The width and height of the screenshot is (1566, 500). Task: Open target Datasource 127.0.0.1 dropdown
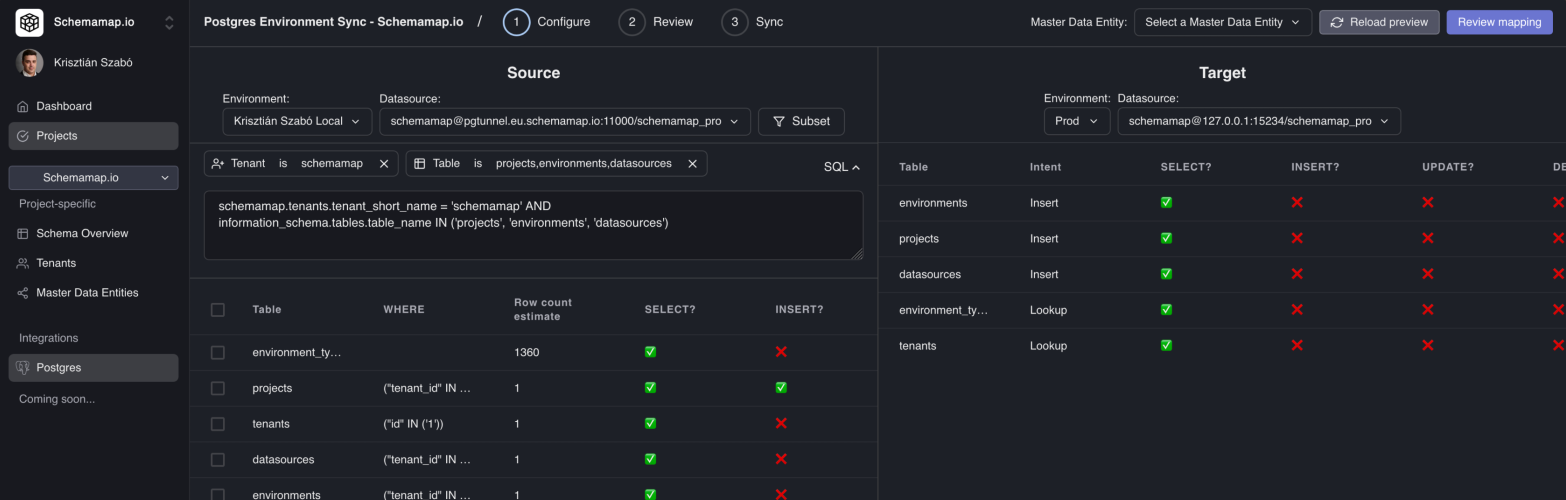click(1259, 121)
